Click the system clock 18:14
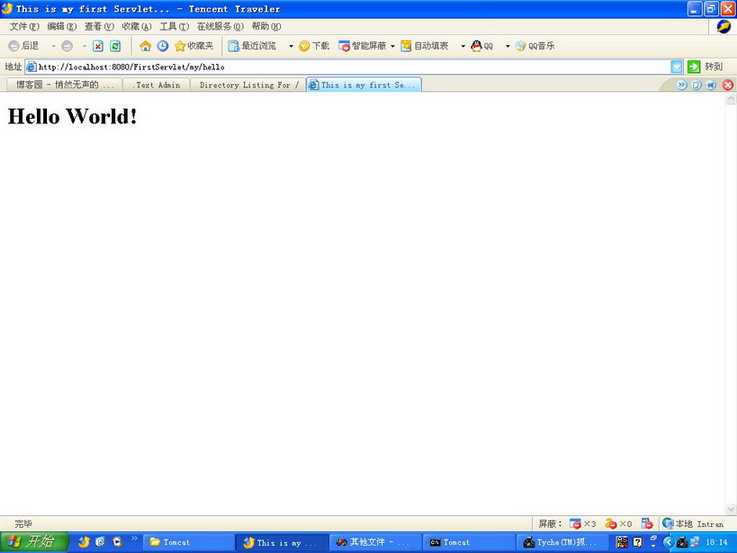737x553 pixels. (x=716, y=542)
